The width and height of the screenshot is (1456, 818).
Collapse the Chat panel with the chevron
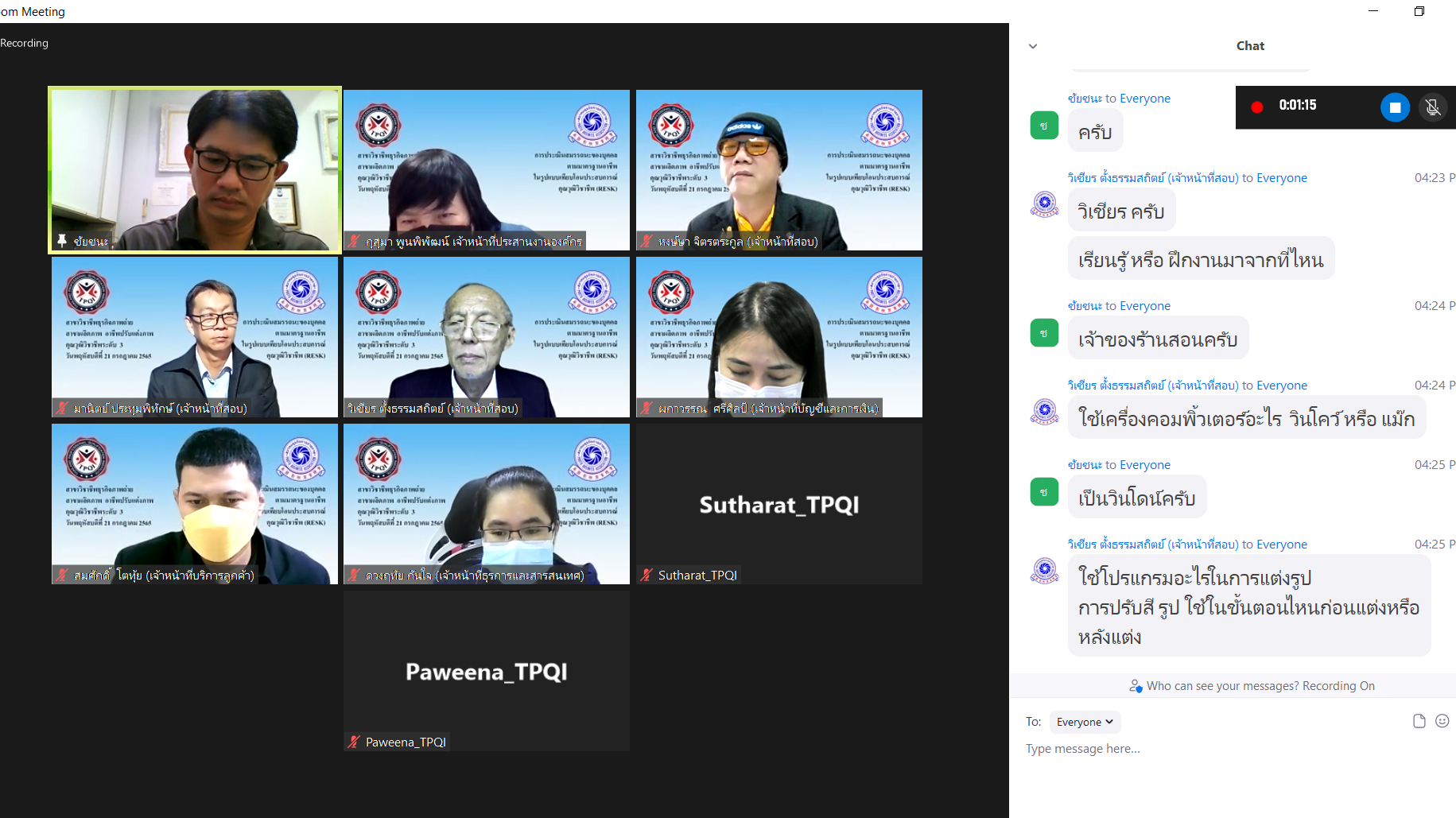click(1033, 46)
